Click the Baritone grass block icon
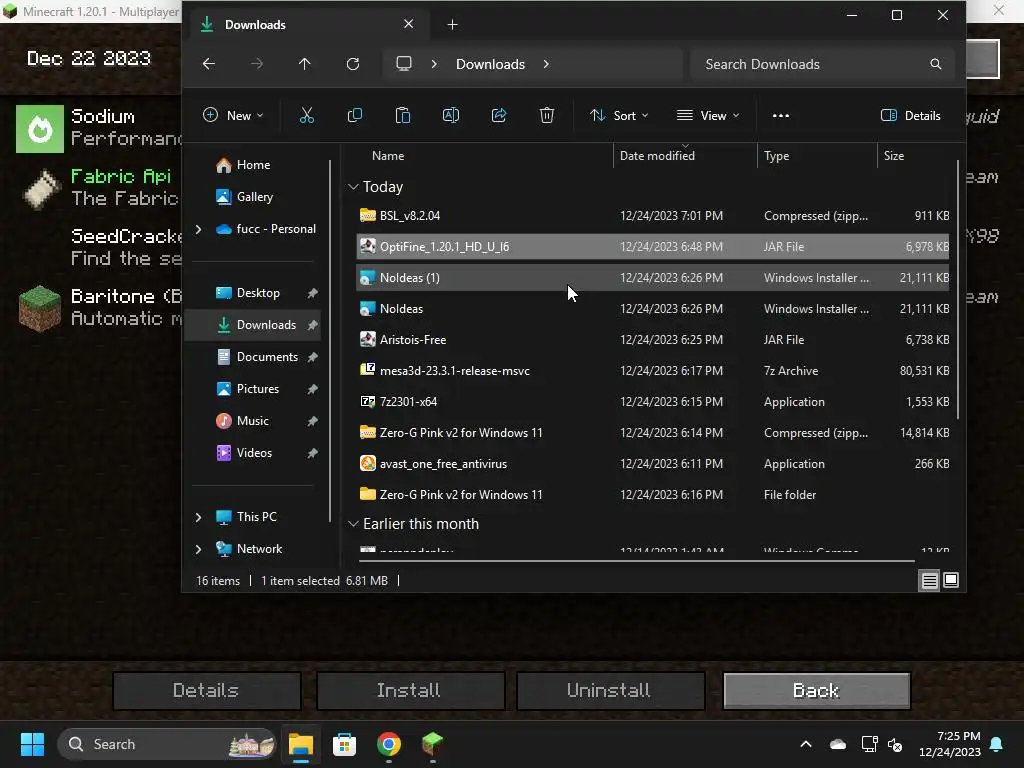This screenshot has width=1024, height=768. tap(40, 308)
